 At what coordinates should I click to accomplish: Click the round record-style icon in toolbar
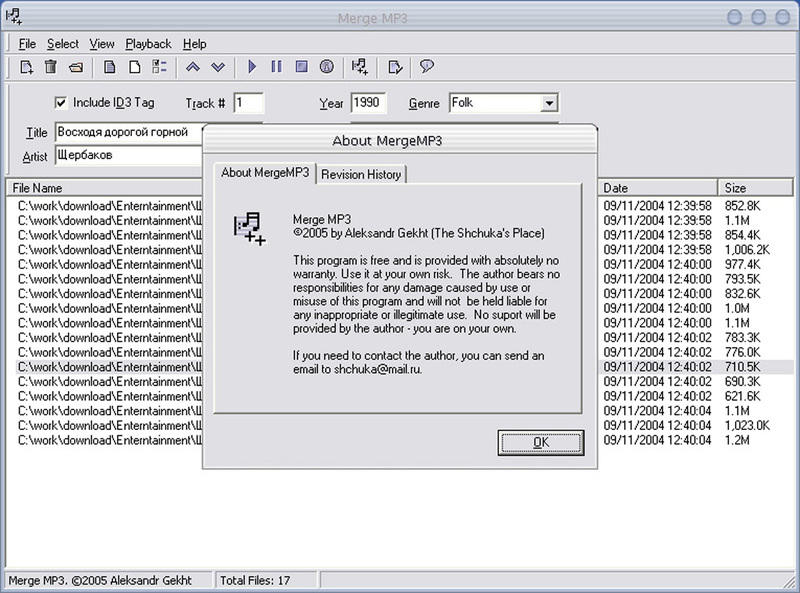(x=327, y=67)
